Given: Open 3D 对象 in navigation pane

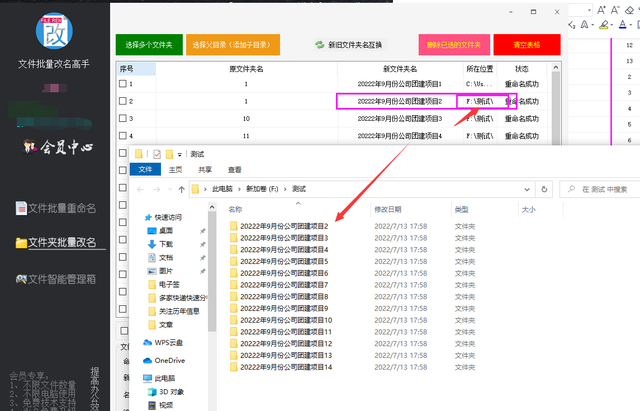Looking at the screenshot, I should 166,392.
